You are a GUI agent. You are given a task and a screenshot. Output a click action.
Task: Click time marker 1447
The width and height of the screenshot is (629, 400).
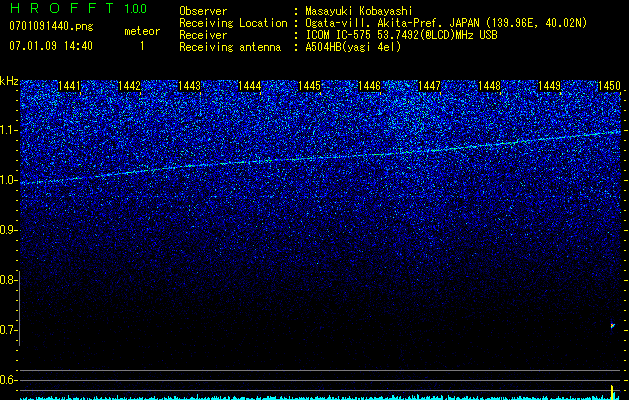(x=430, y=86)
